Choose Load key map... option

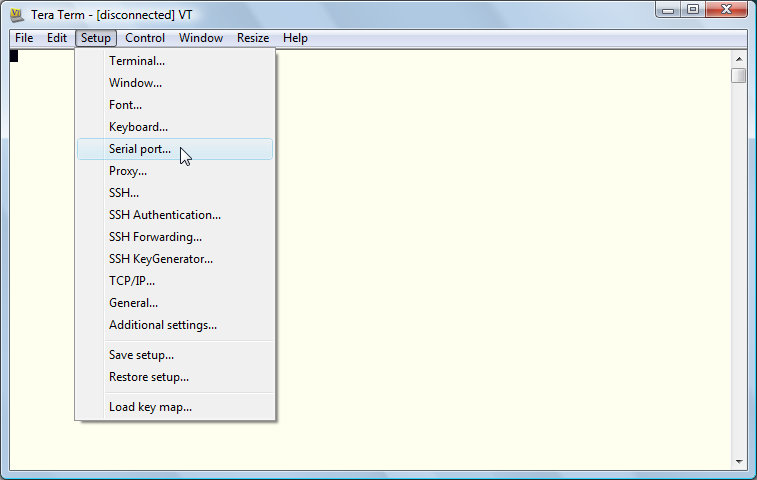tap(150, 407)
